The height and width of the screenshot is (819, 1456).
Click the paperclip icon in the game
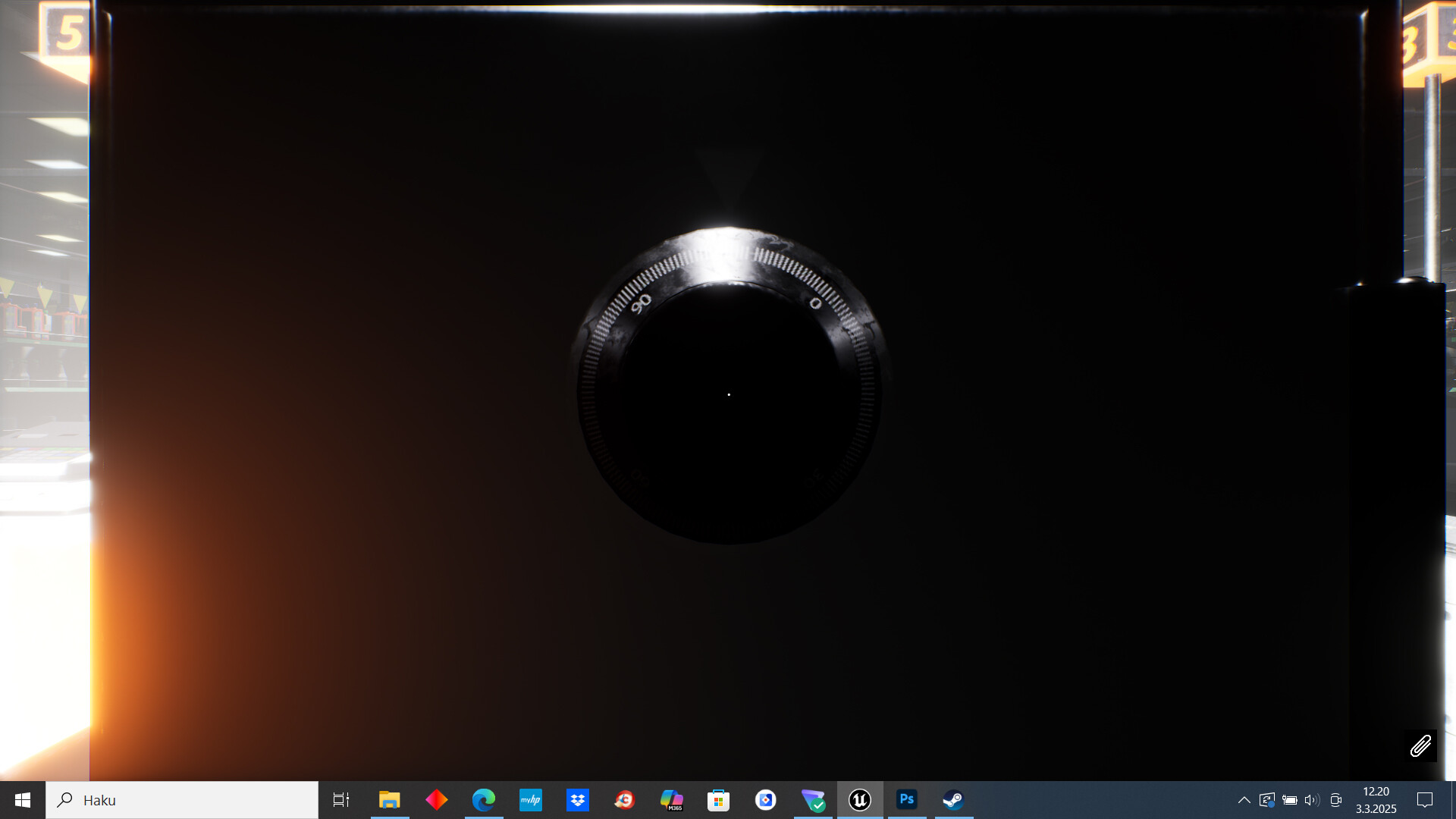coord(1420,747)
